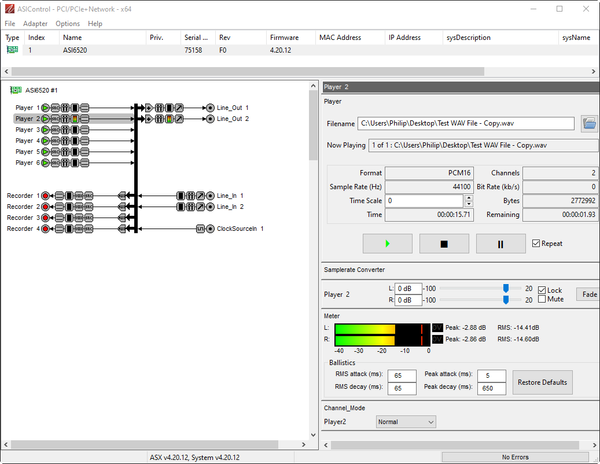Disable the volume Lock checkbox
Screen dimensions: 600x464
pyautogui.click(x=542, y=290)
